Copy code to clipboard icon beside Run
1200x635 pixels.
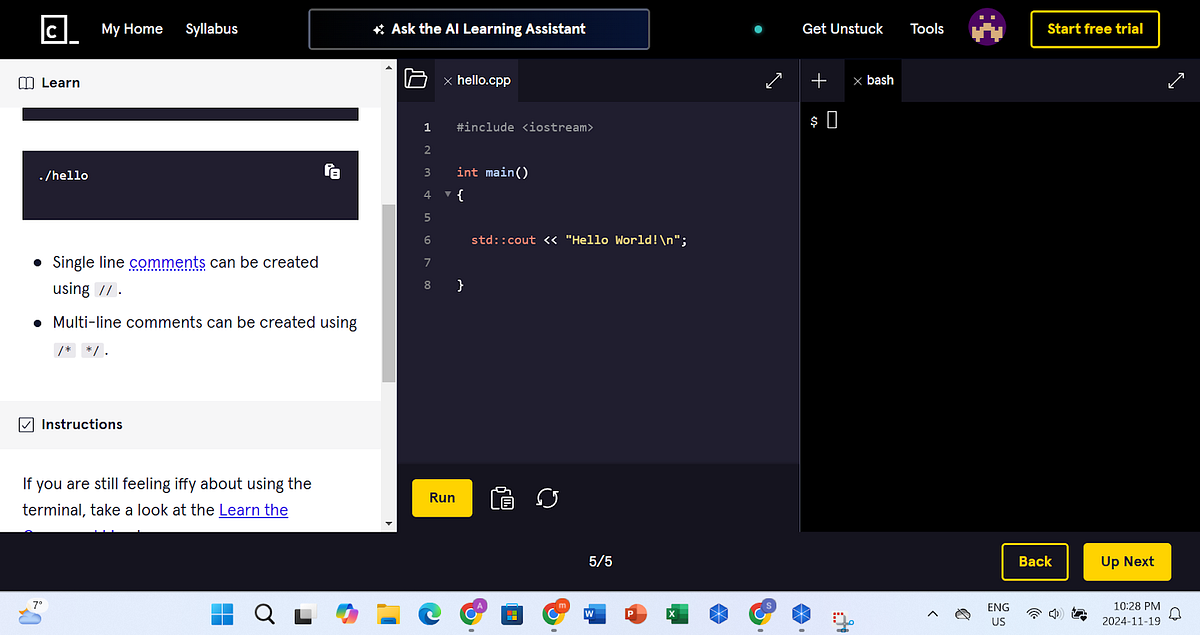pos(502,498)
